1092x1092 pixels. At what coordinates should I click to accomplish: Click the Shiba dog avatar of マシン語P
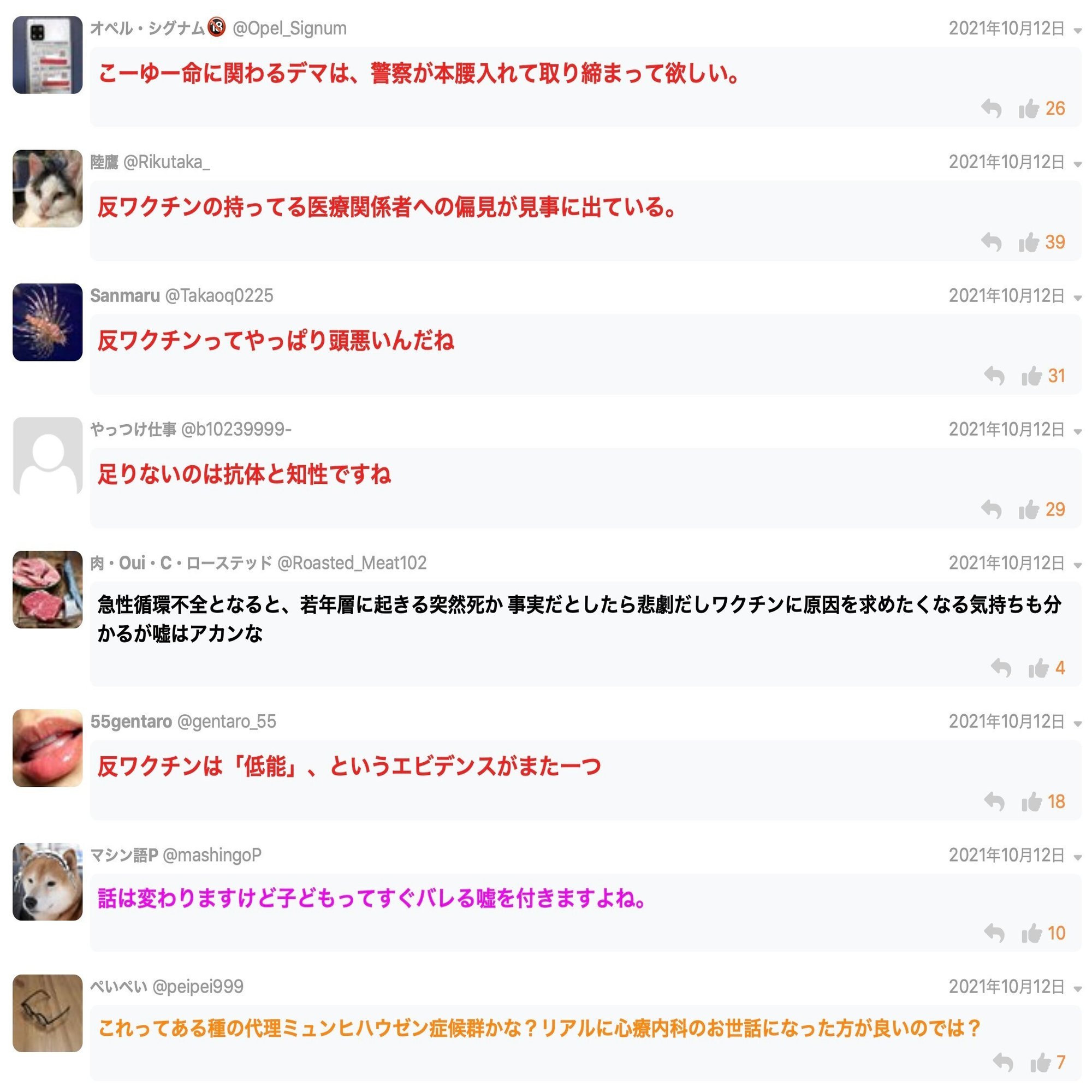point(48,882)
